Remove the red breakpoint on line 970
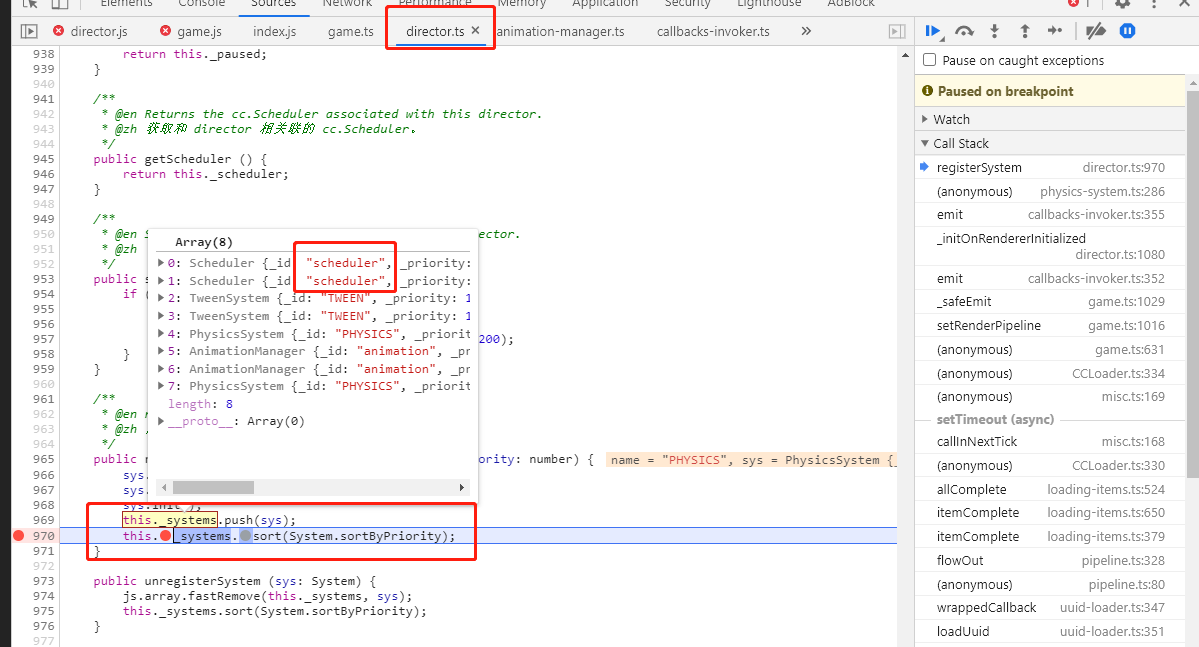 pyautogui.click(x=18, y=535)
